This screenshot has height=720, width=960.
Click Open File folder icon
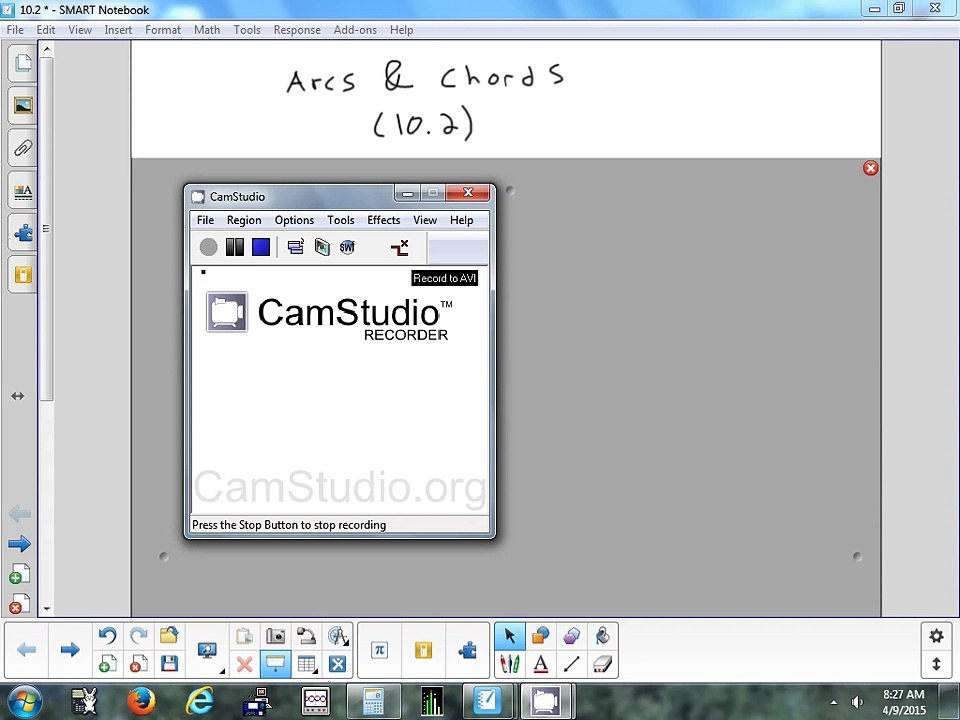[x=169, y=636]
